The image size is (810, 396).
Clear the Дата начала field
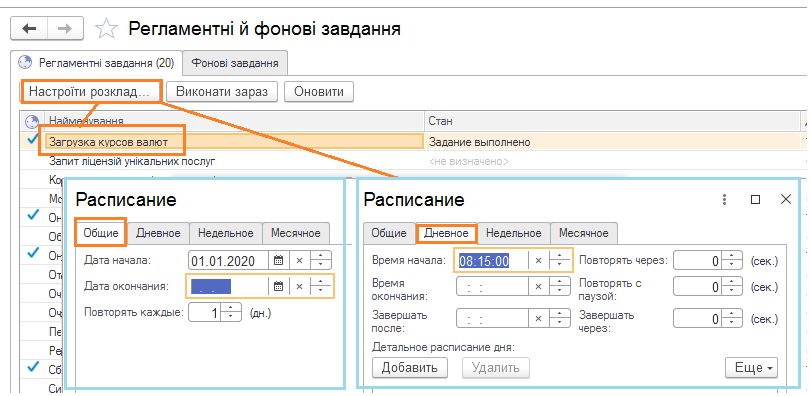[299, 261]
